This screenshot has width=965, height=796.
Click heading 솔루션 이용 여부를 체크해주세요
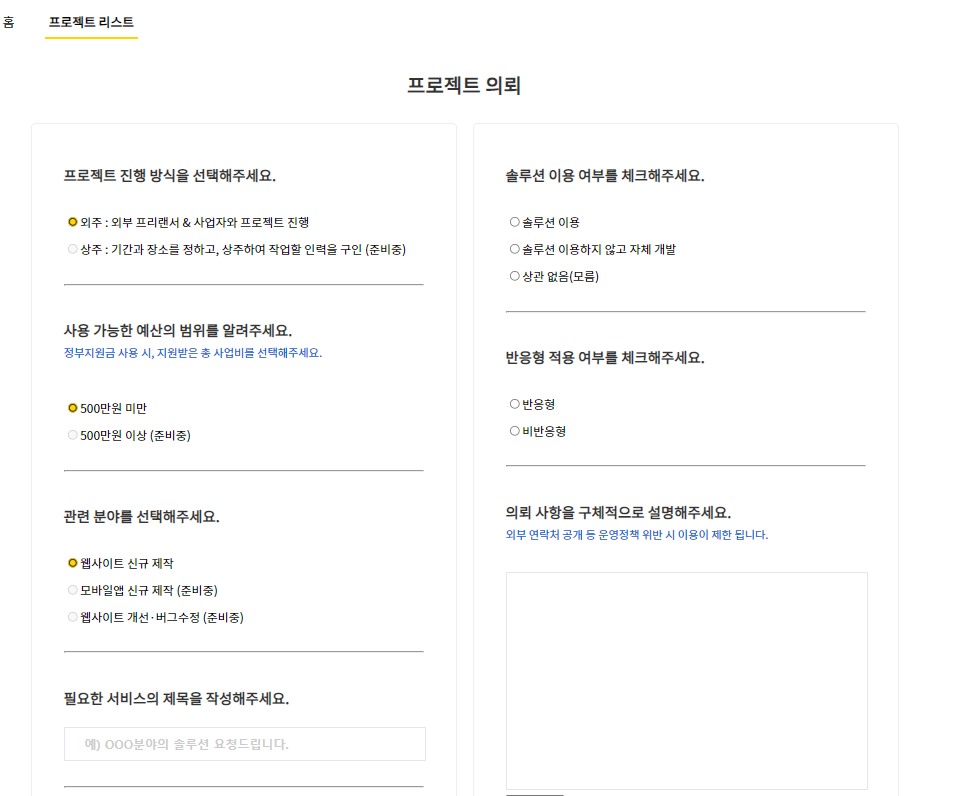click(605, 175)
